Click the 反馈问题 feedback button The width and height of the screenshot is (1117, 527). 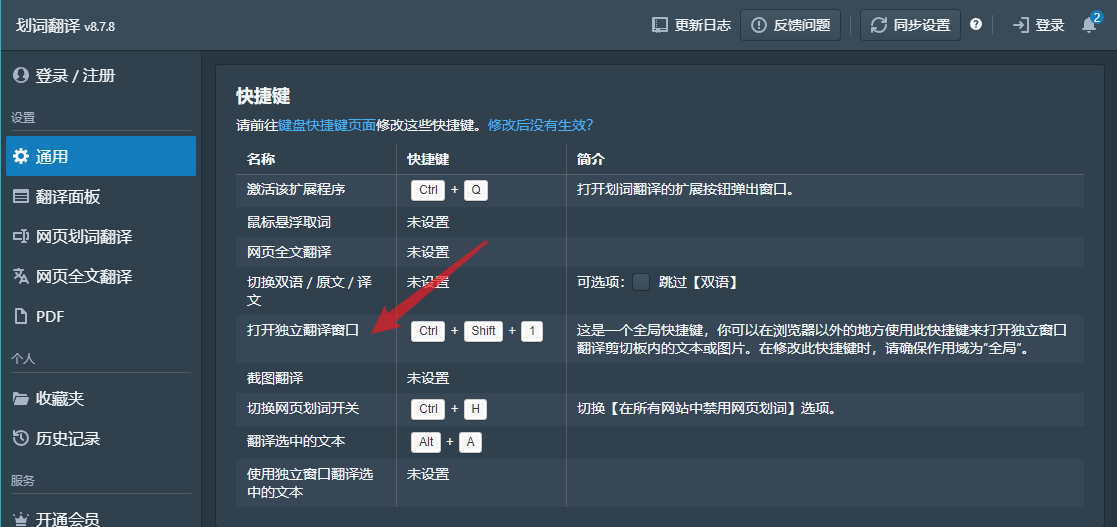pos(791,25)
